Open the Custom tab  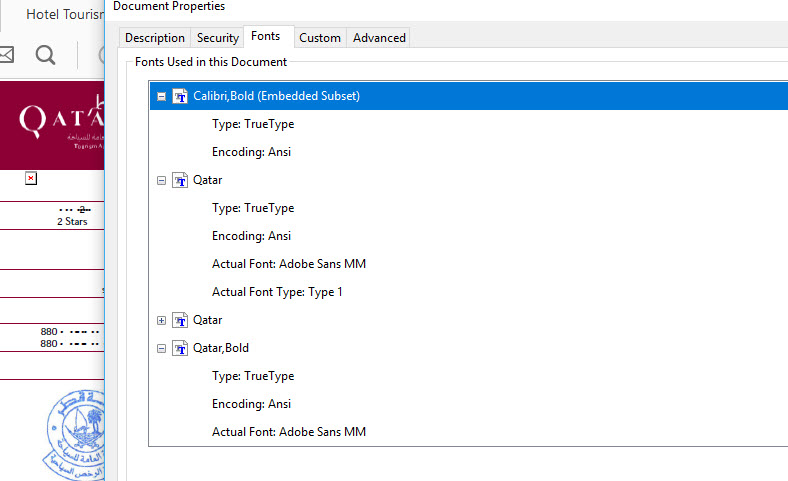[320, 38]
